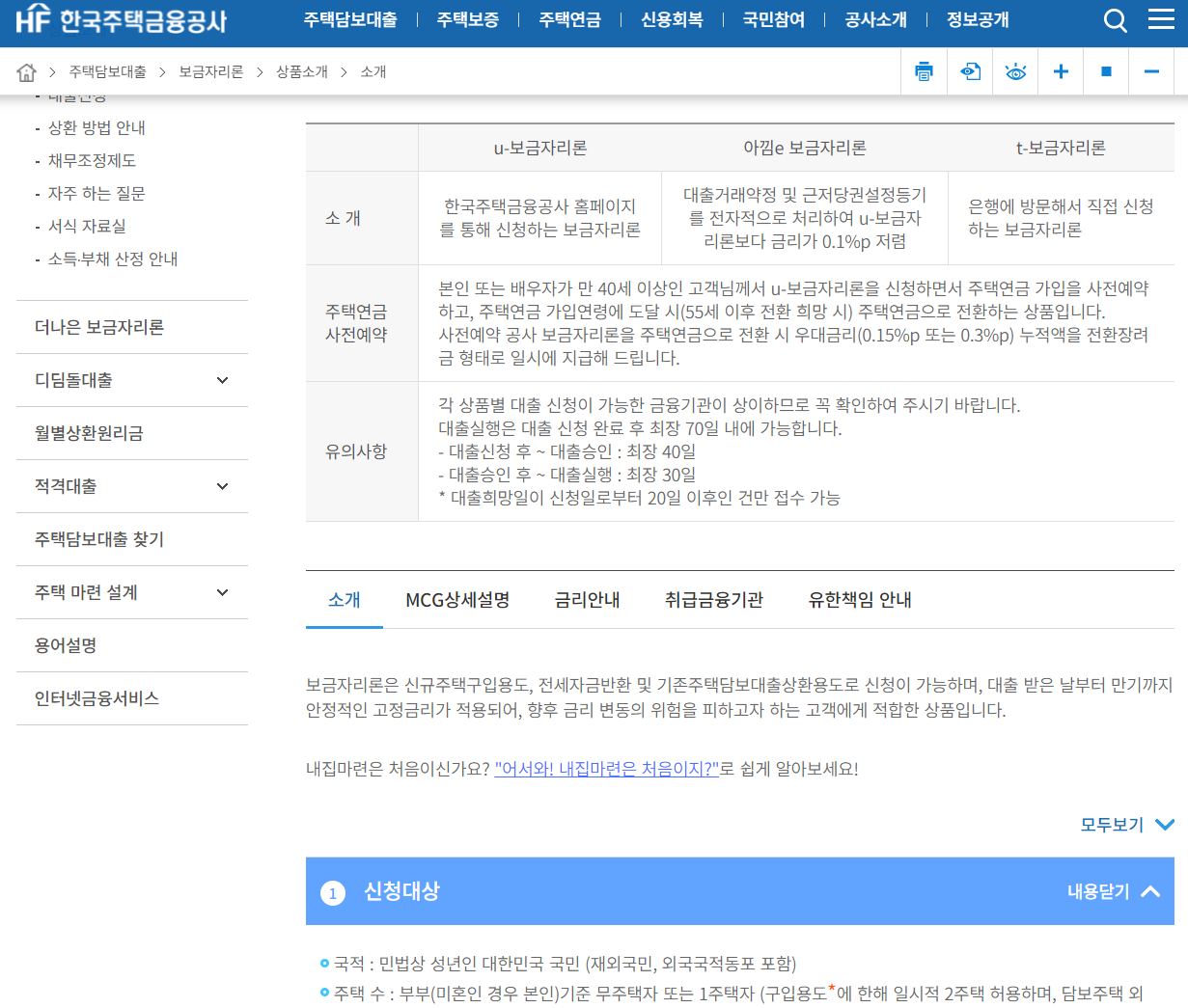This screenshot has width=1188, height=1008.
Task: Click the 아낌e 보금자리론 column header
Action: 805,148
